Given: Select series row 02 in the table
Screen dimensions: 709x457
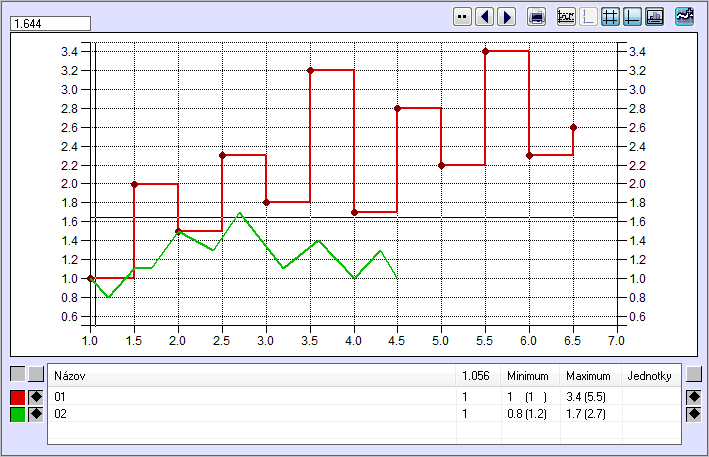Looking at the screenshot, I should [x=250, y=413].
